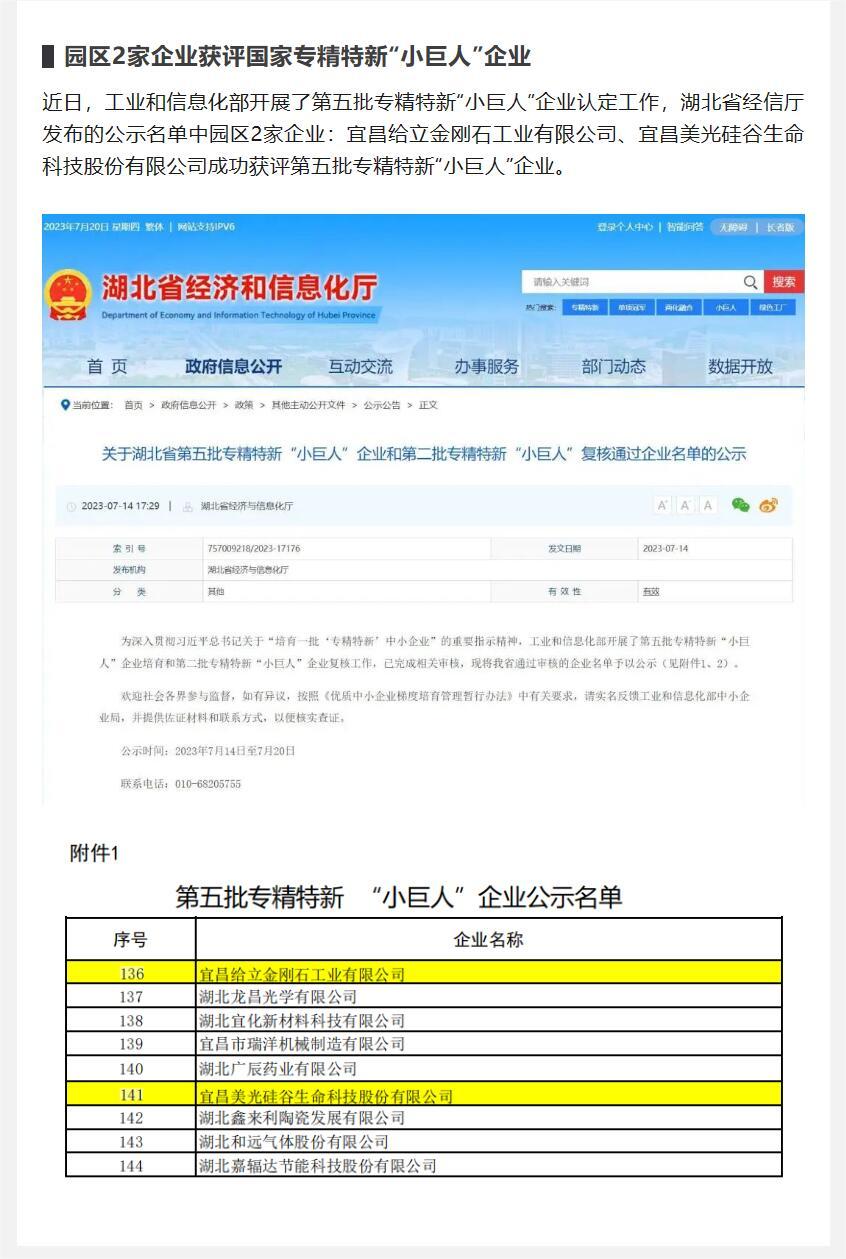Click the 智能问答 link

pos(685,227)
